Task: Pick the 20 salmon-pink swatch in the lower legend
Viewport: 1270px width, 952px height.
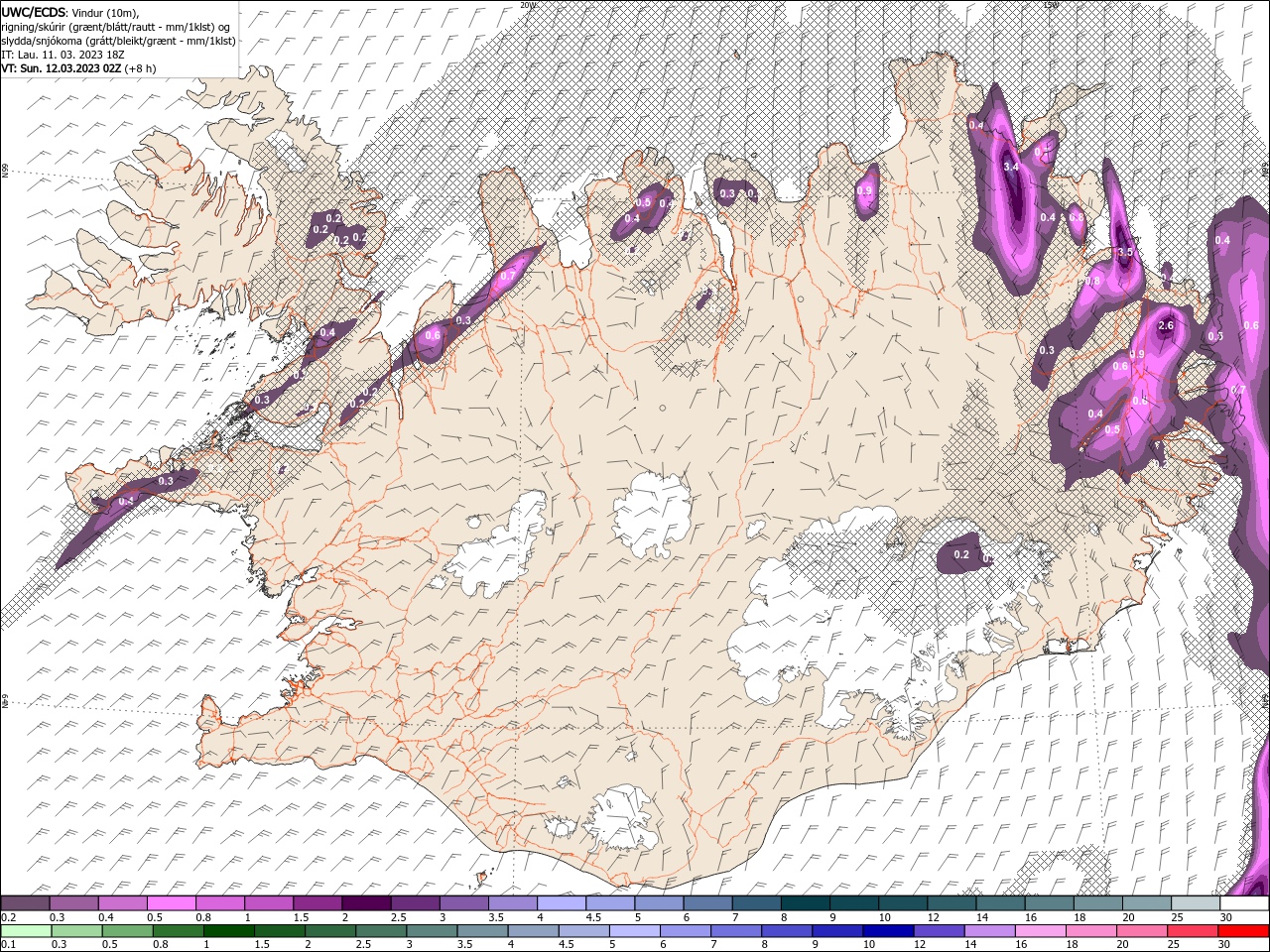Action: (1143, 930)
